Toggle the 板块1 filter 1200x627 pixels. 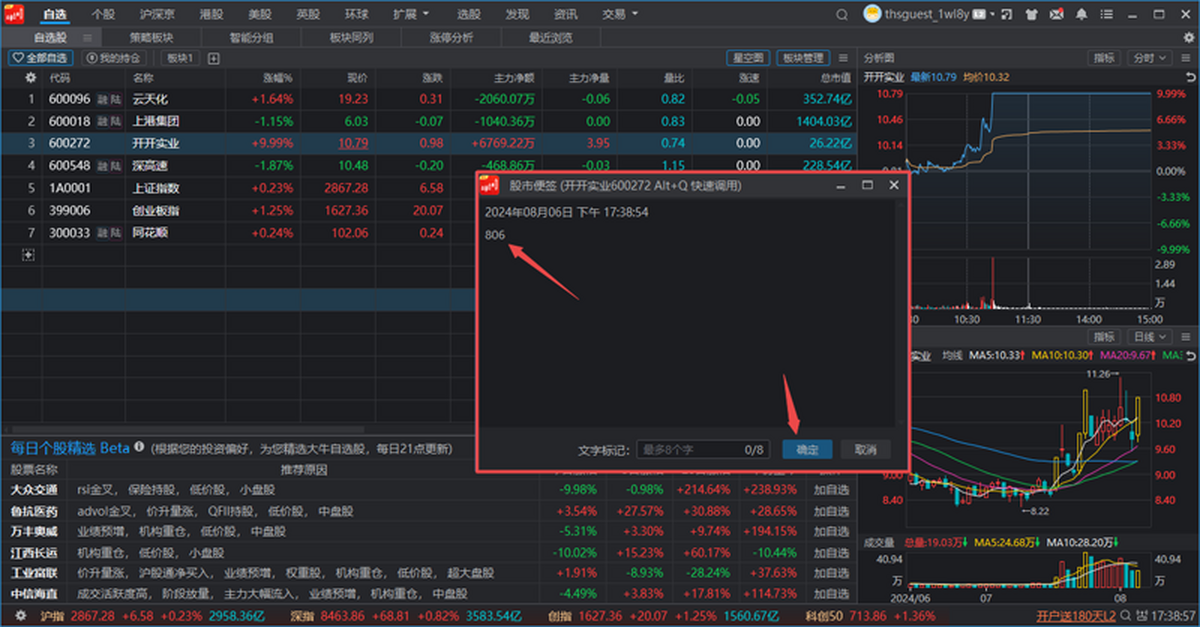tap(180, 58)
